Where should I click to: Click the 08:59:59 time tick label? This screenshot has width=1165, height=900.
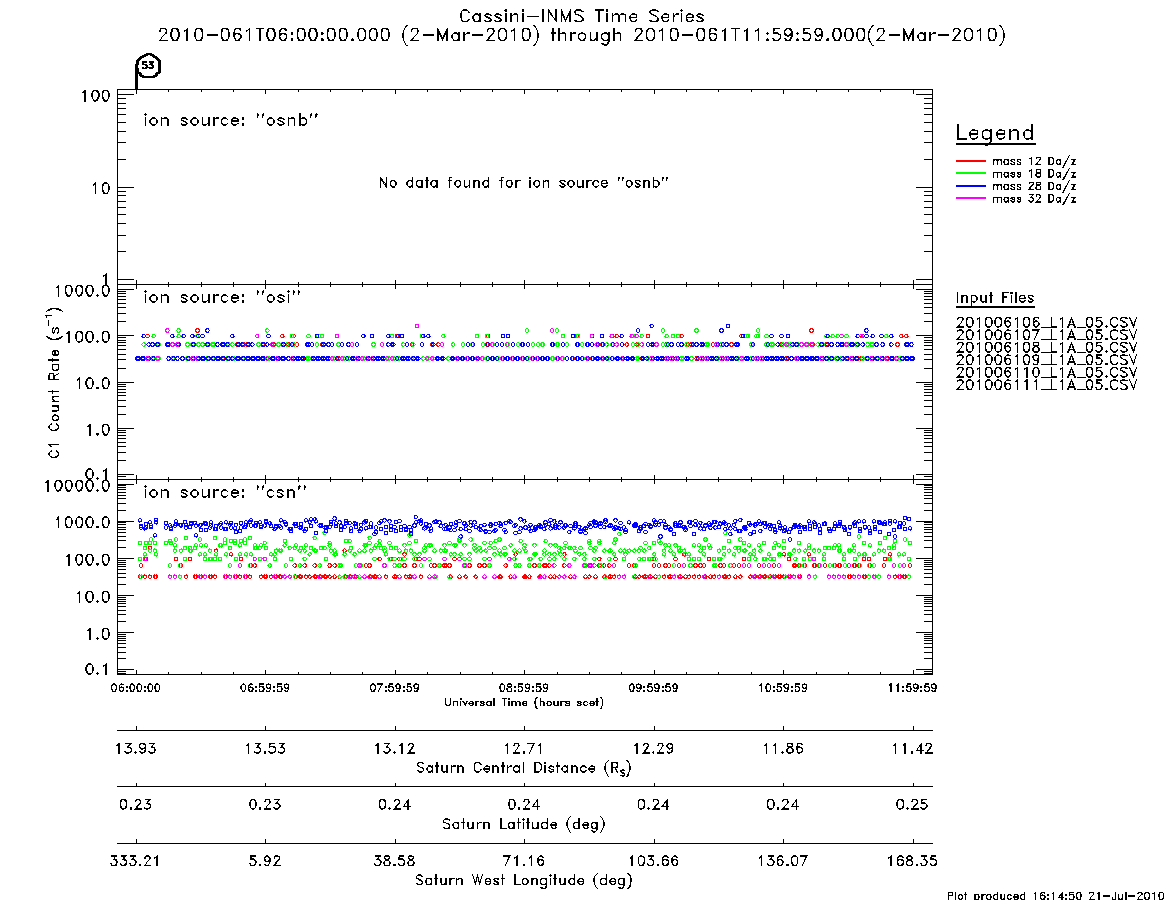click(x=524, y=688)
